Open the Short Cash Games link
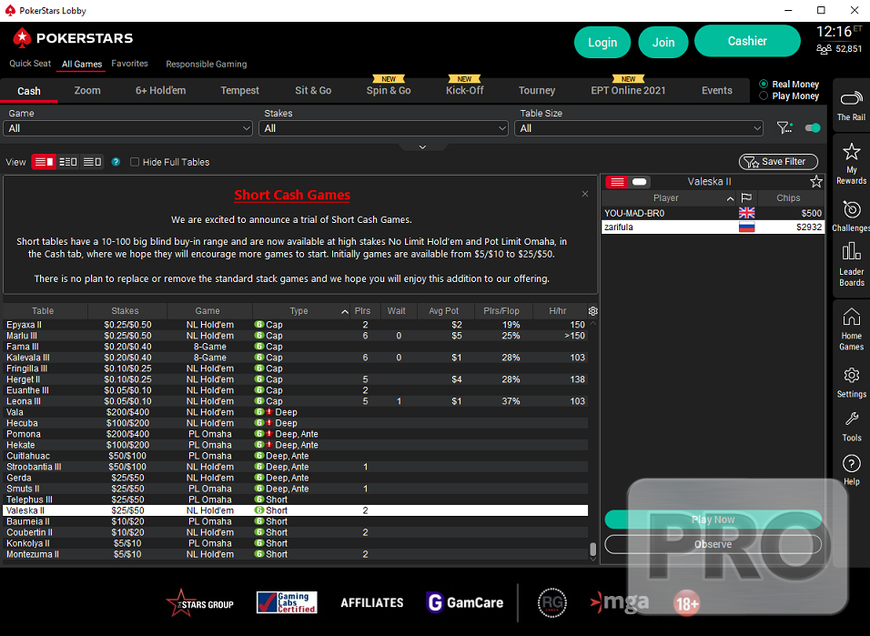Screen dimensions: 870x636 (x=292, y=195)
